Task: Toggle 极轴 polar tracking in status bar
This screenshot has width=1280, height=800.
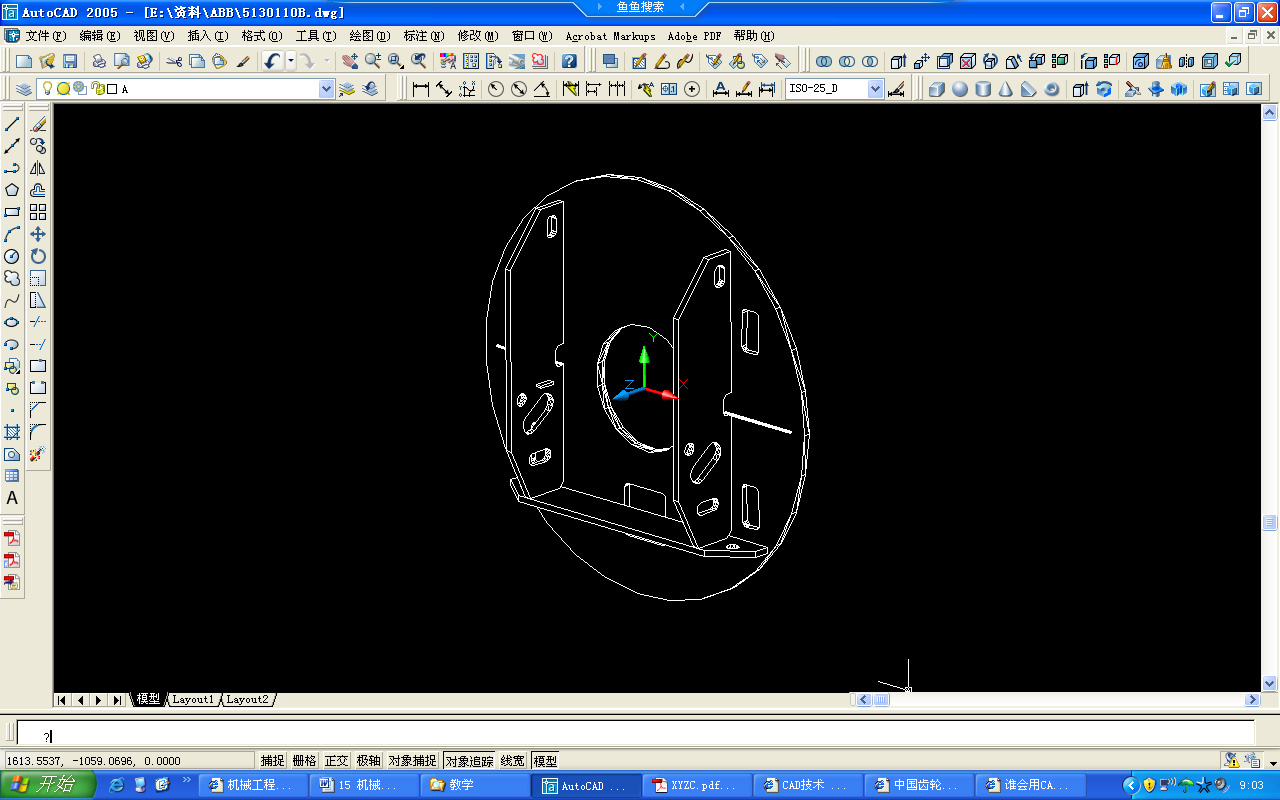Action: 368,761
